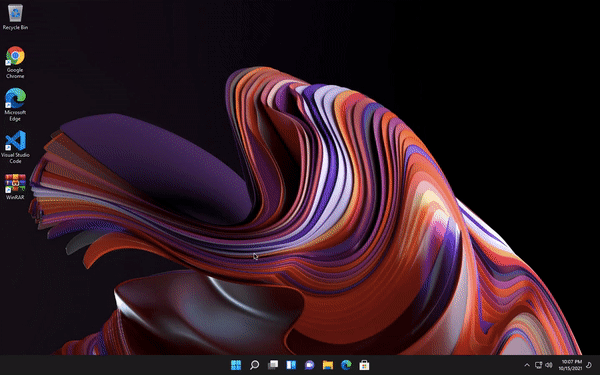
Task: Open the Widgets panel
Action: (291, 365)
